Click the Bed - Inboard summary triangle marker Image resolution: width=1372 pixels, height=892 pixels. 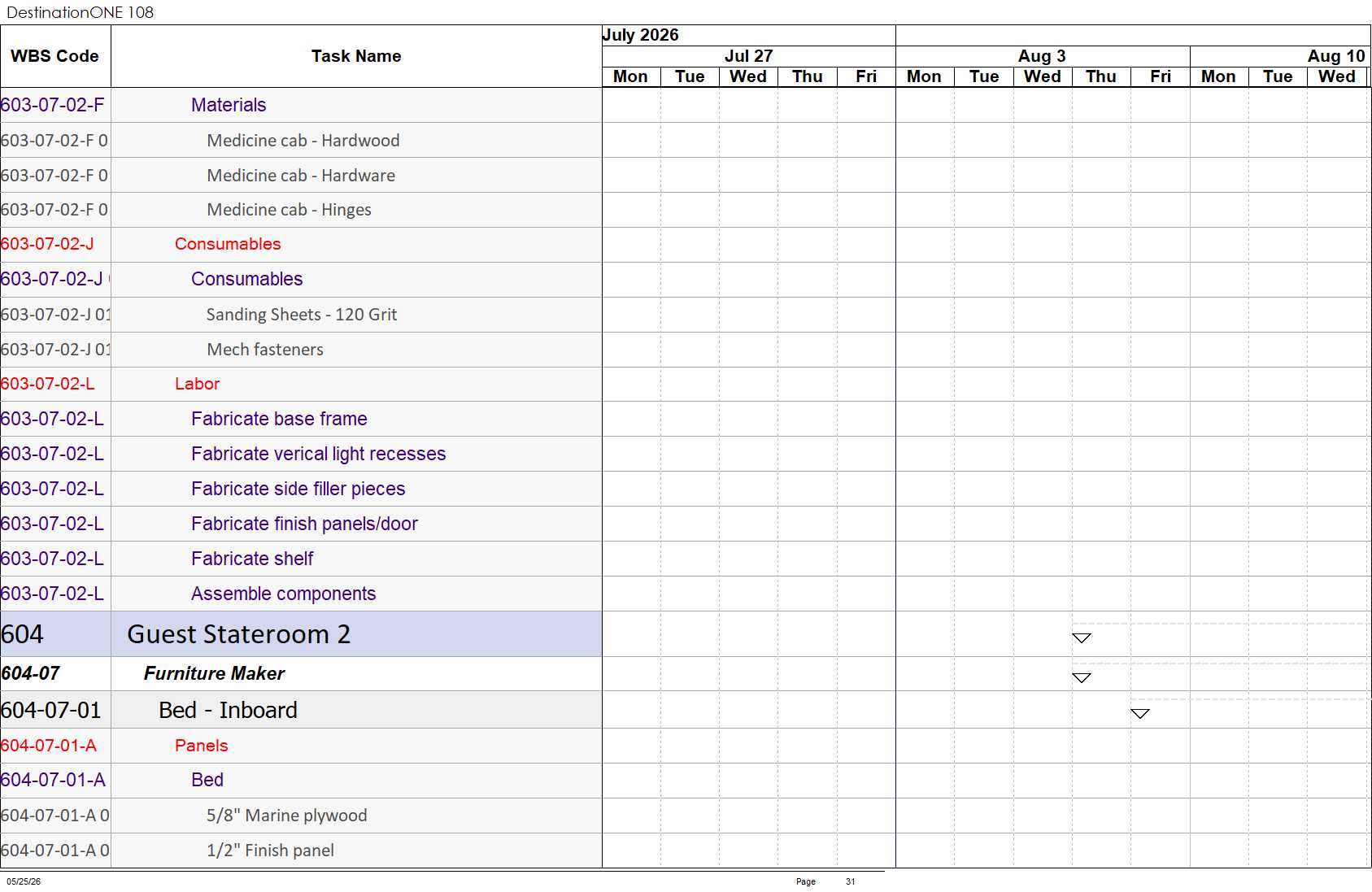click(1140, 713)
